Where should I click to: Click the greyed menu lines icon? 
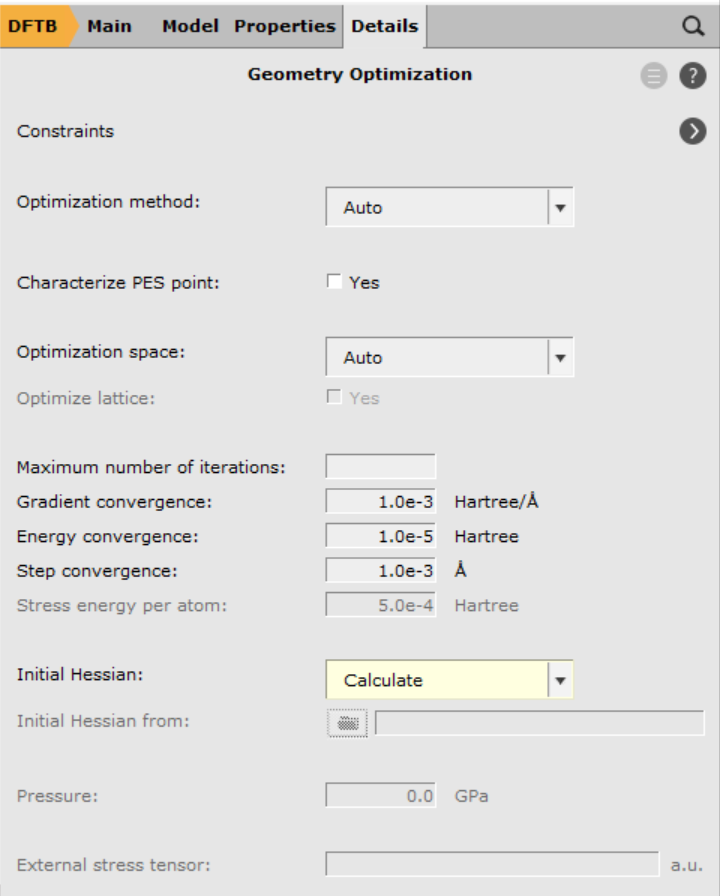654,75
